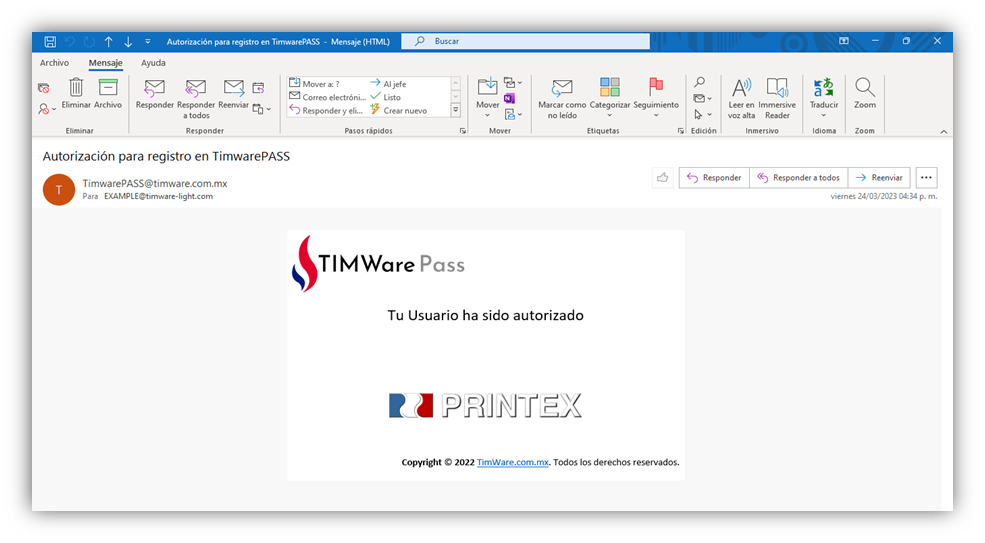This screenshot has width=985, height=543.
Task: Open the Traducir language dropdown
Action: pyautogui.click(x=824, y=99)
